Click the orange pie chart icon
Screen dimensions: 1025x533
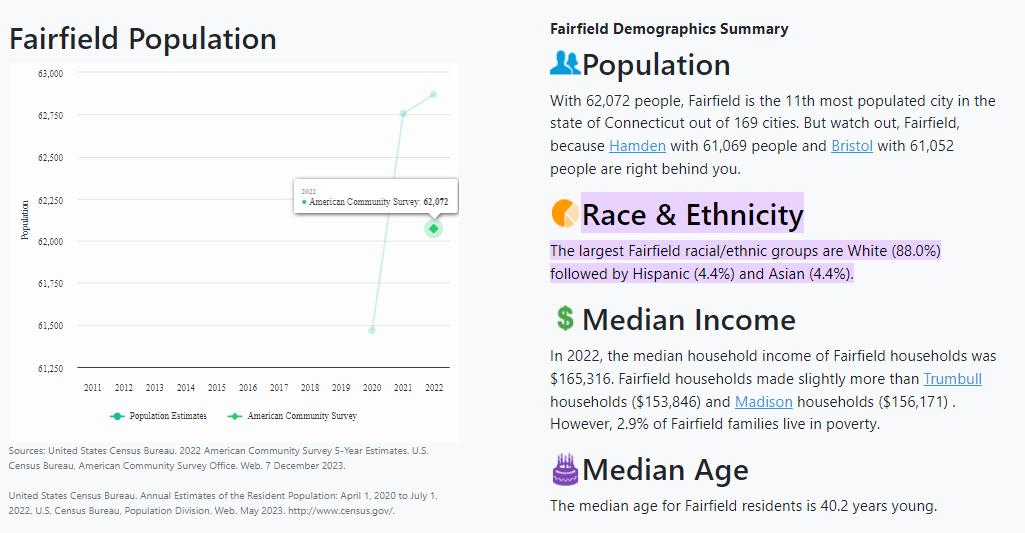(565, 213)
